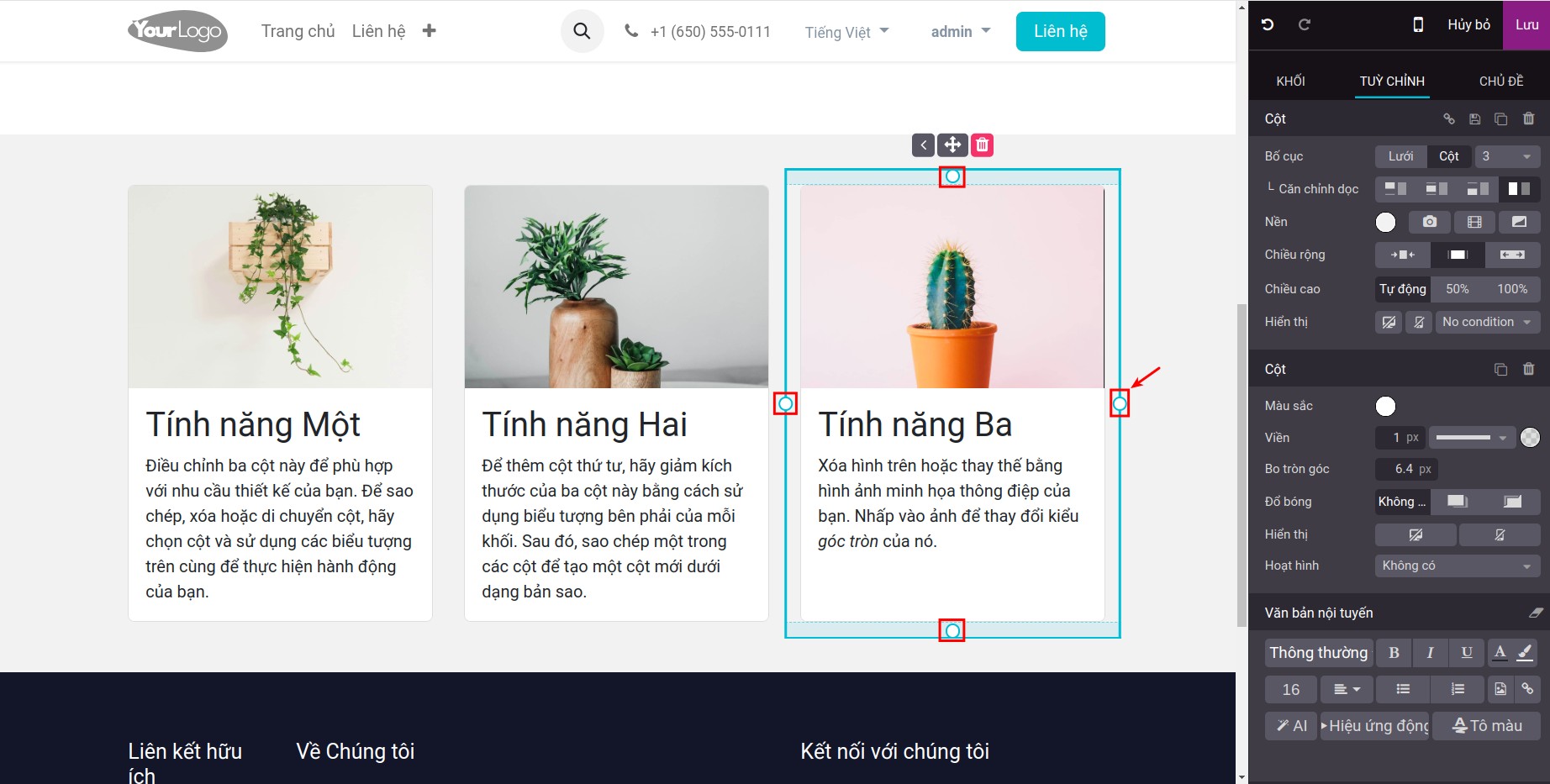Toggle underline formatting
This screenshot has height=784, width=1550.
(x=1467, y=653)
